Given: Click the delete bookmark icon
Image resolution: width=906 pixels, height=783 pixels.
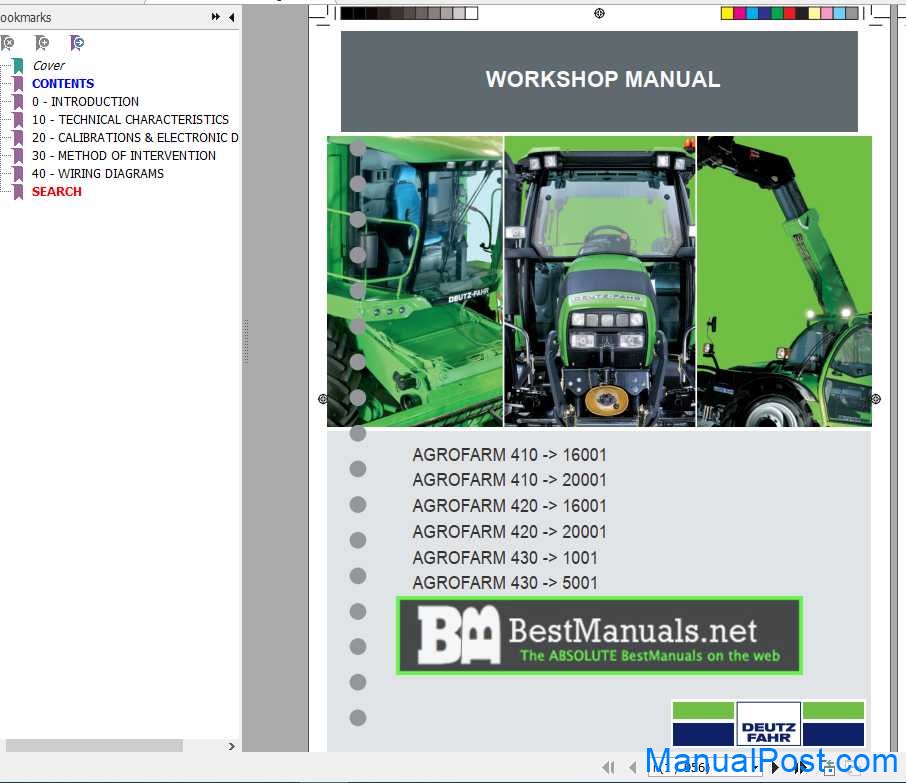Looking at the screenshot, I should (7, 43).
